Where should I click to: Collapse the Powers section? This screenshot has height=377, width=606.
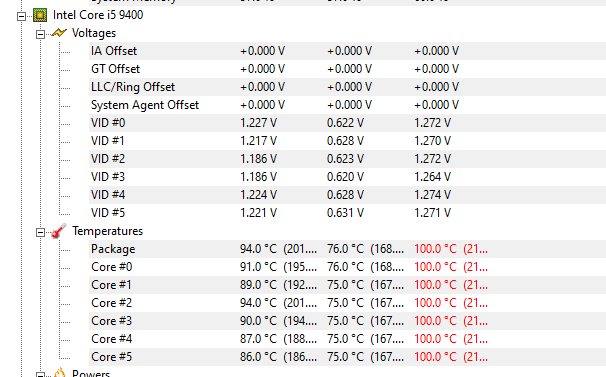pyautogui.click(x=40, y=375)
